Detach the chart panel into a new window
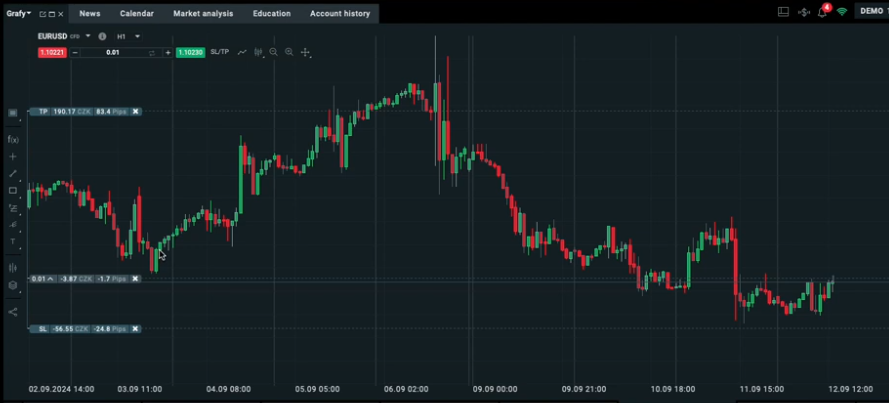 point(43,14)
